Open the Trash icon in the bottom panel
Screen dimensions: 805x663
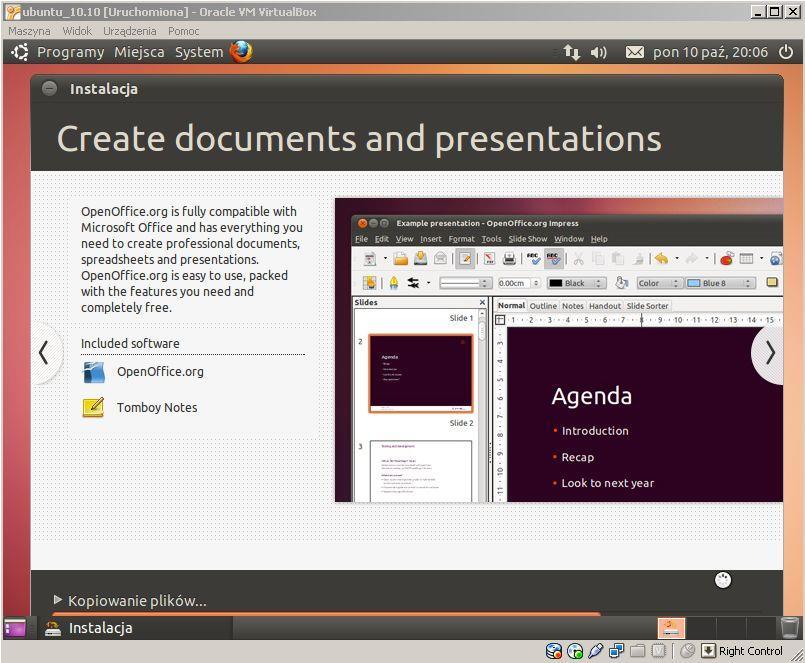[789, 627]
